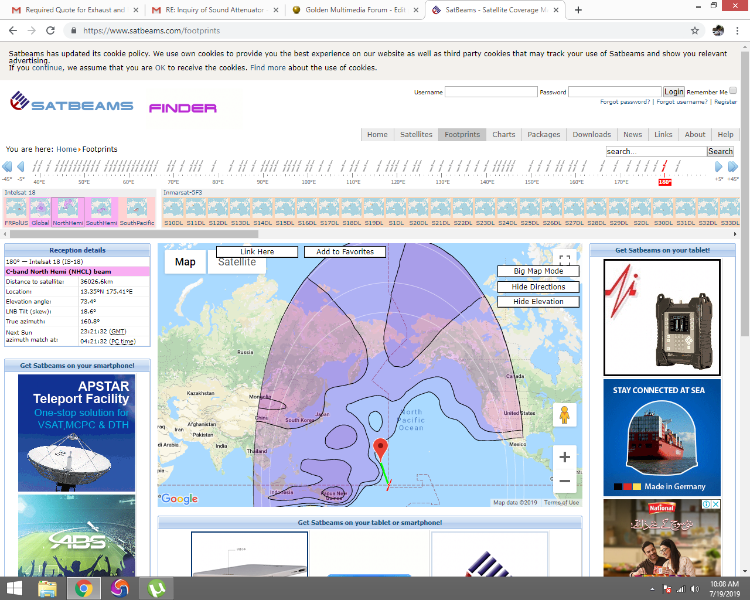Open the Stay Connected at Sea ad
Image resolution: width=750 pixels, height=600 pixels.
(662, 437)
